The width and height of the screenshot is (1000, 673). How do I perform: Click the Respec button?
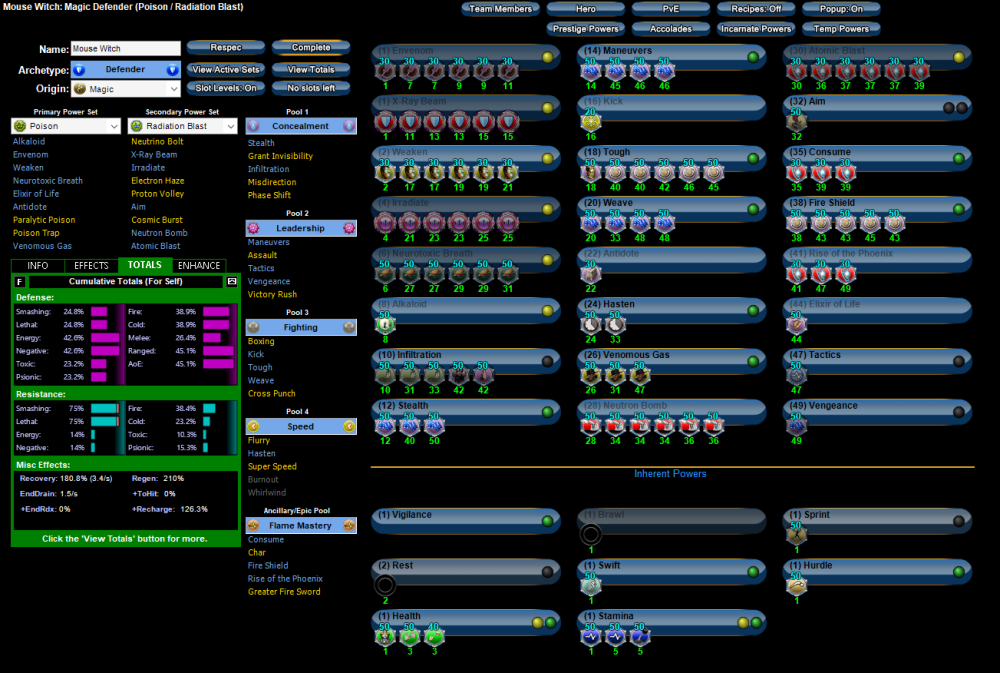point(225,47)
